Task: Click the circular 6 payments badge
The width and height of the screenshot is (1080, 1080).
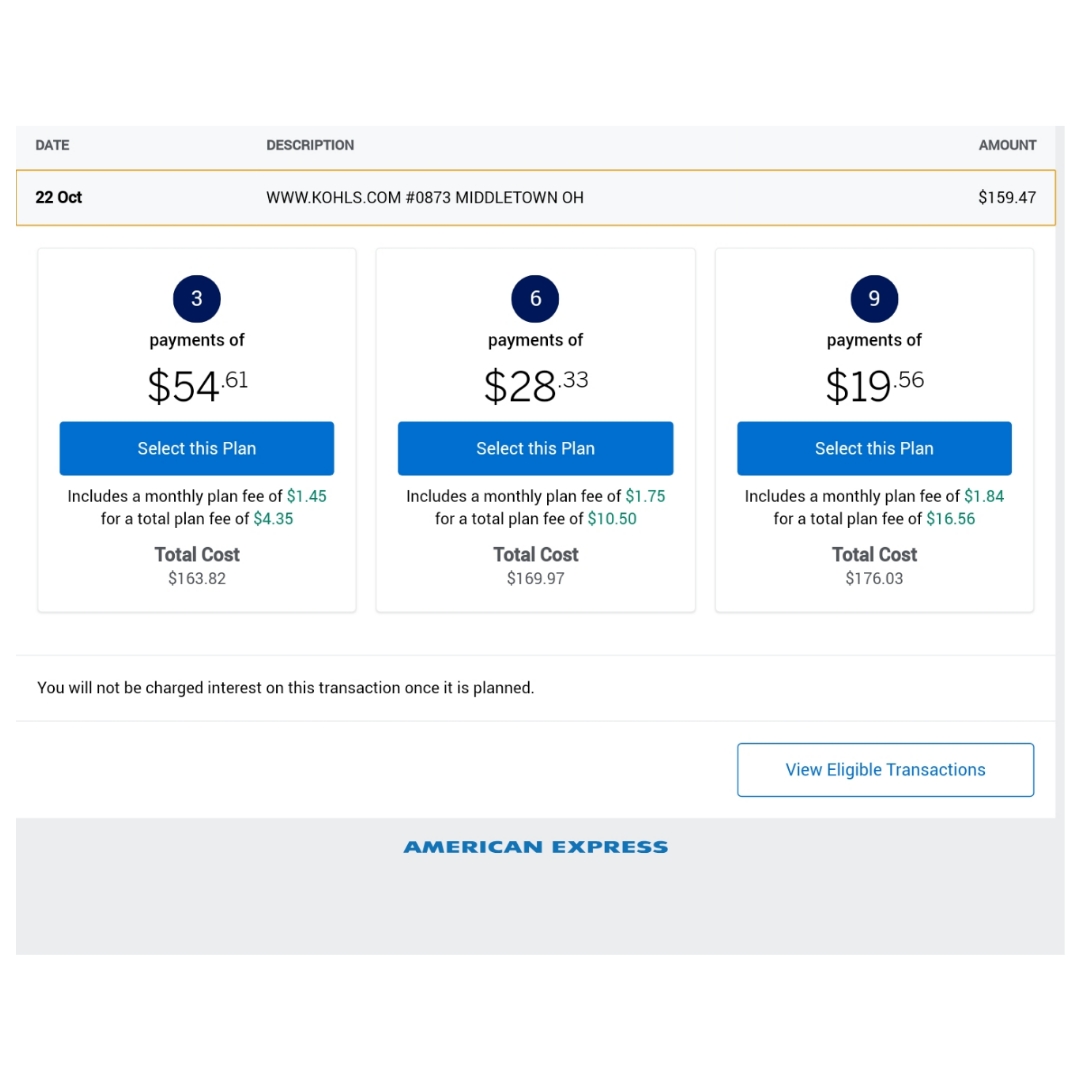Action: point(535,298)
